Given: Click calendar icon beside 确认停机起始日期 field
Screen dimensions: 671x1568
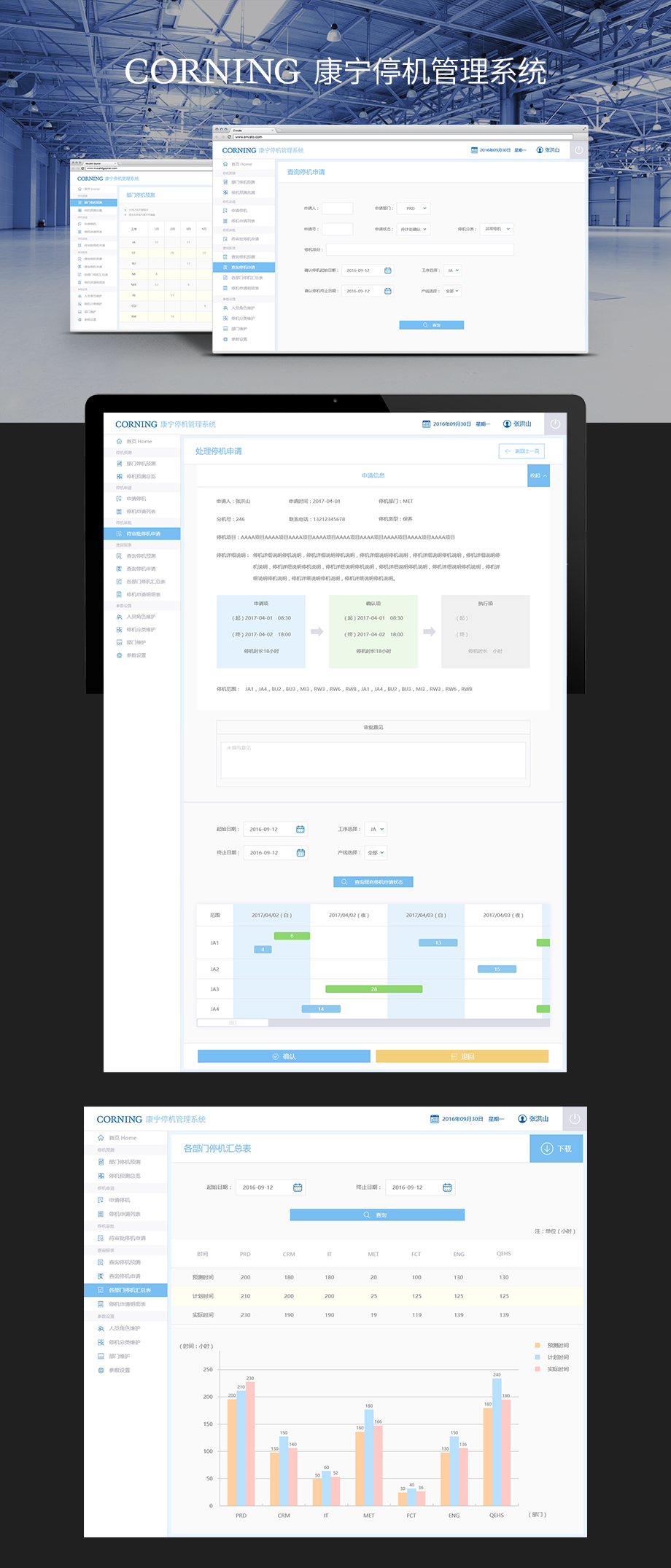Looking at the screenshot, I should click(x=388, y=270).
